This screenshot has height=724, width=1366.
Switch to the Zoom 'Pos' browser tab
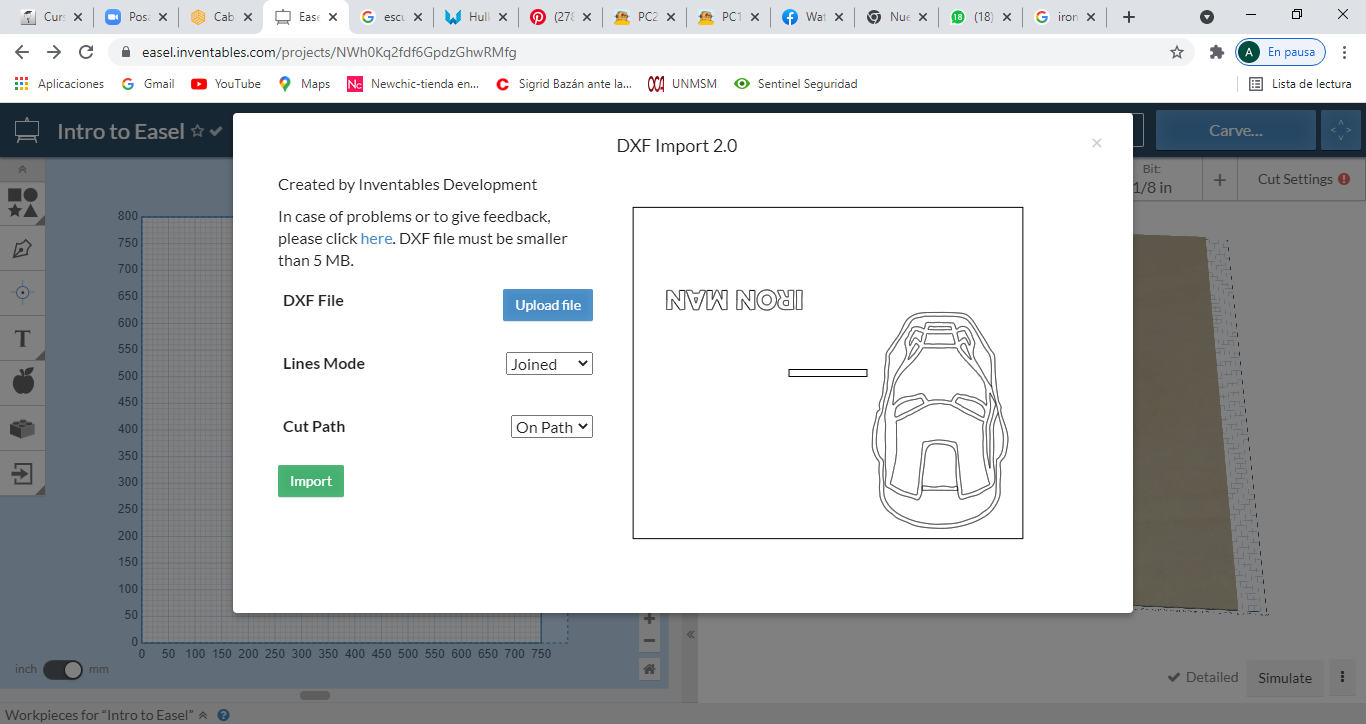coord(135,17)
